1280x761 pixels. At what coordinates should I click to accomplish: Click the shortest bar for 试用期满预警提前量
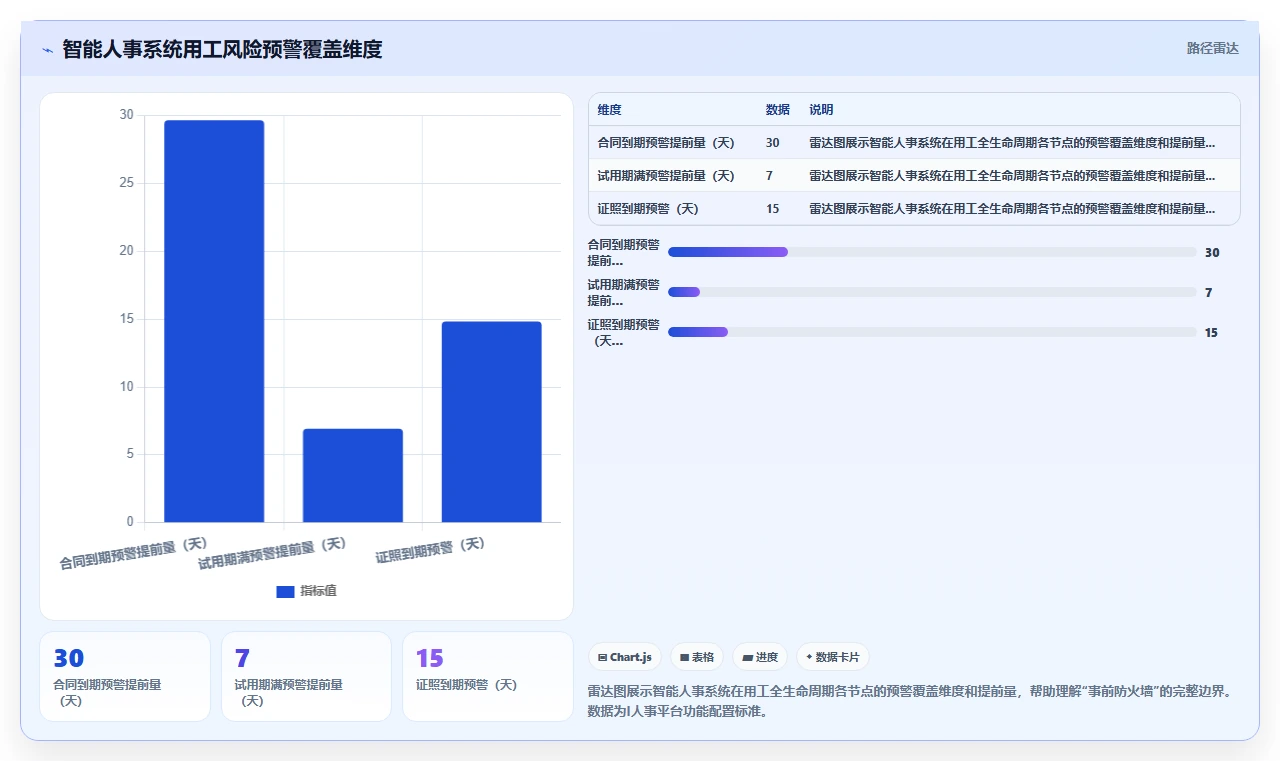pyautogui.click(x=353, y=475)
